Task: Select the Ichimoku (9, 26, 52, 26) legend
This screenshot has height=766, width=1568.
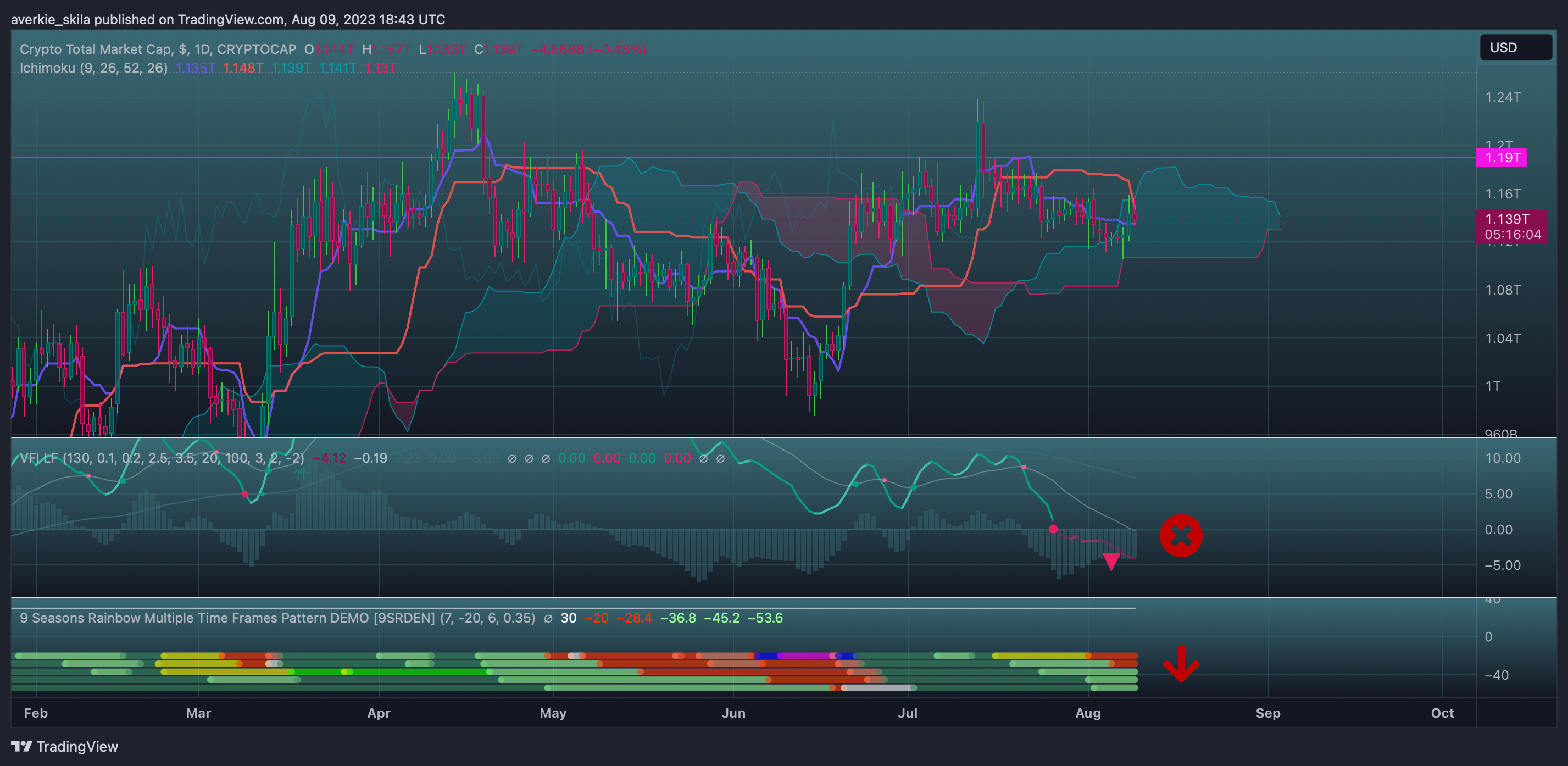Action: click(x=94, y=68)
